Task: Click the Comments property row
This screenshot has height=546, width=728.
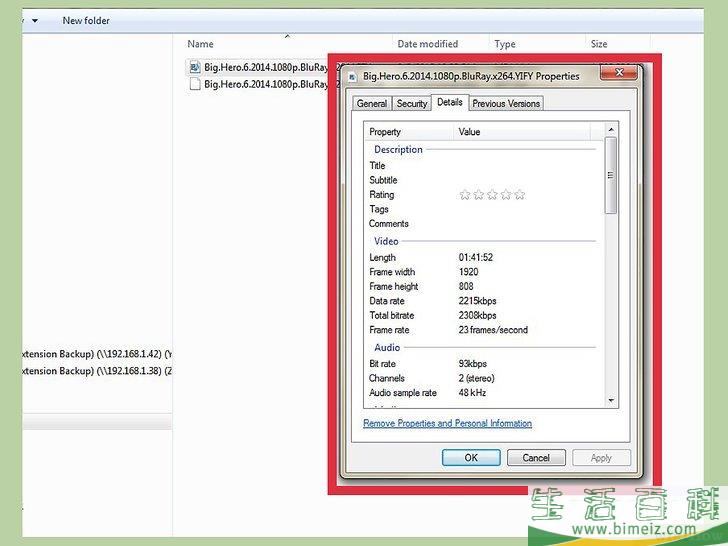Action: pos(484,223)
